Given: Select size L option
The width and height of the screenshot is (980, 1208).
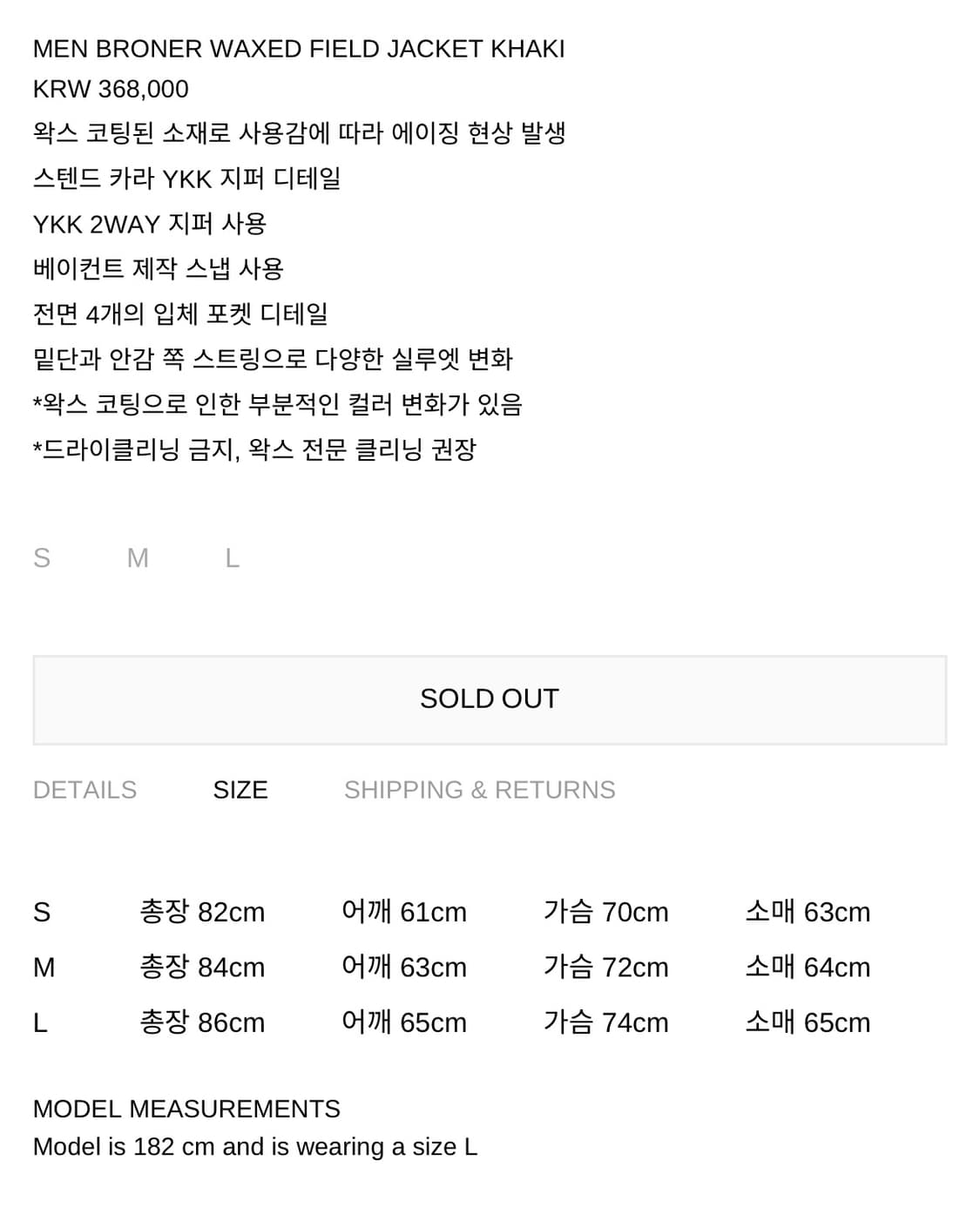Looking at the screenshot, I should (x=232, y=557).
